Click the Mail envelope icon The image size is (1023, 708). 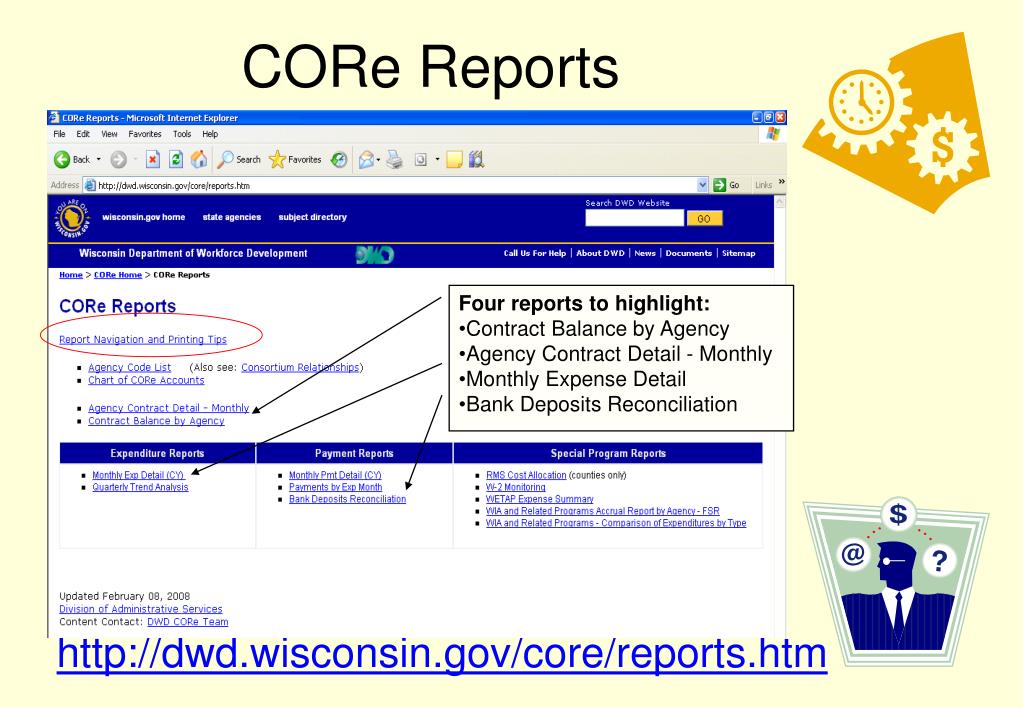366,159
